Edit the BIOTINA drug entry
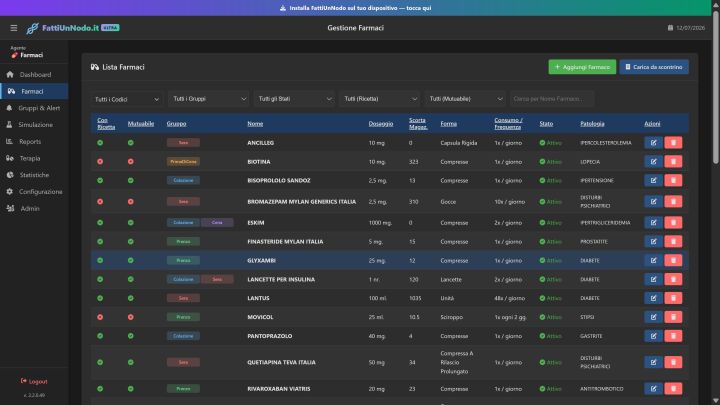This screenshot has height=405, width=720. pos(653,162)
